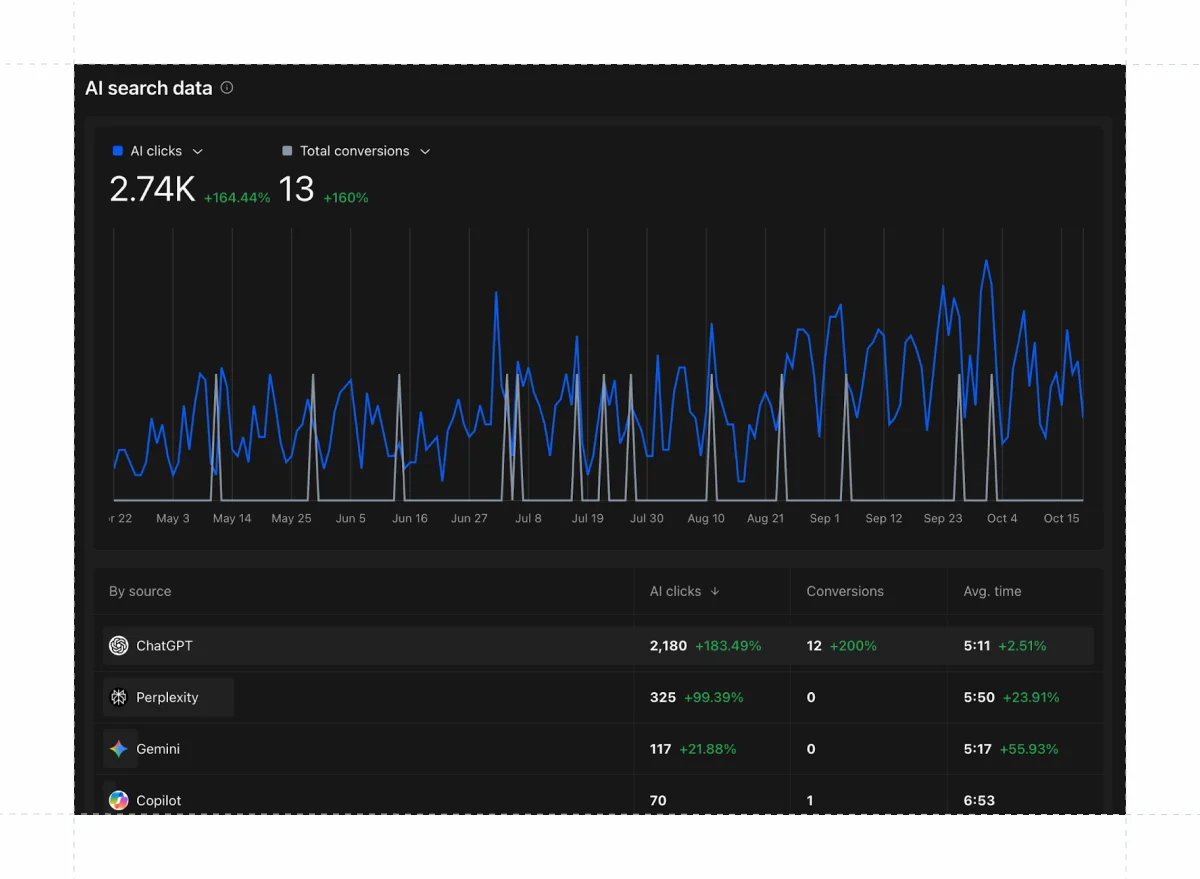
Task: Click the By source header label
Action: (139, 591)
